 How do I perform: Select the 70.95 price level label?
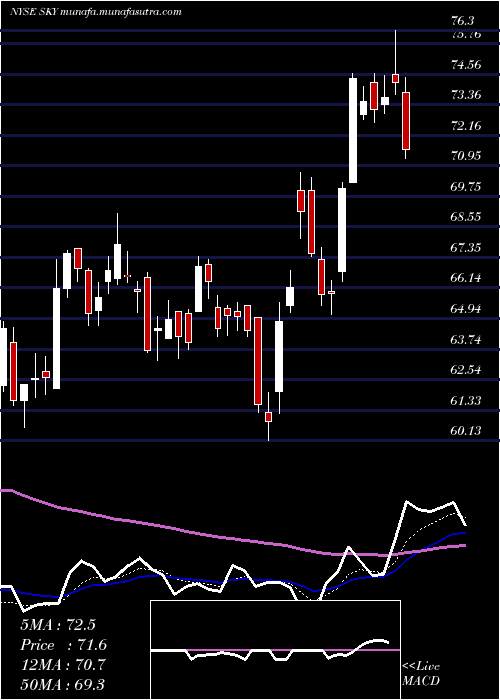tap(466, 156)
